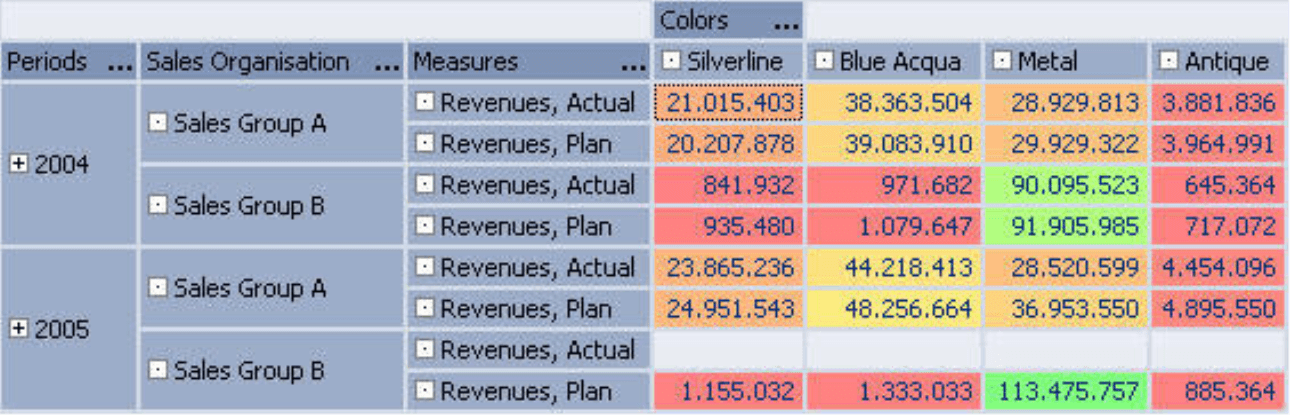Click the red Antique cell 645.364
This screenshot has height=415, width=1290.
click(1217, 185)
